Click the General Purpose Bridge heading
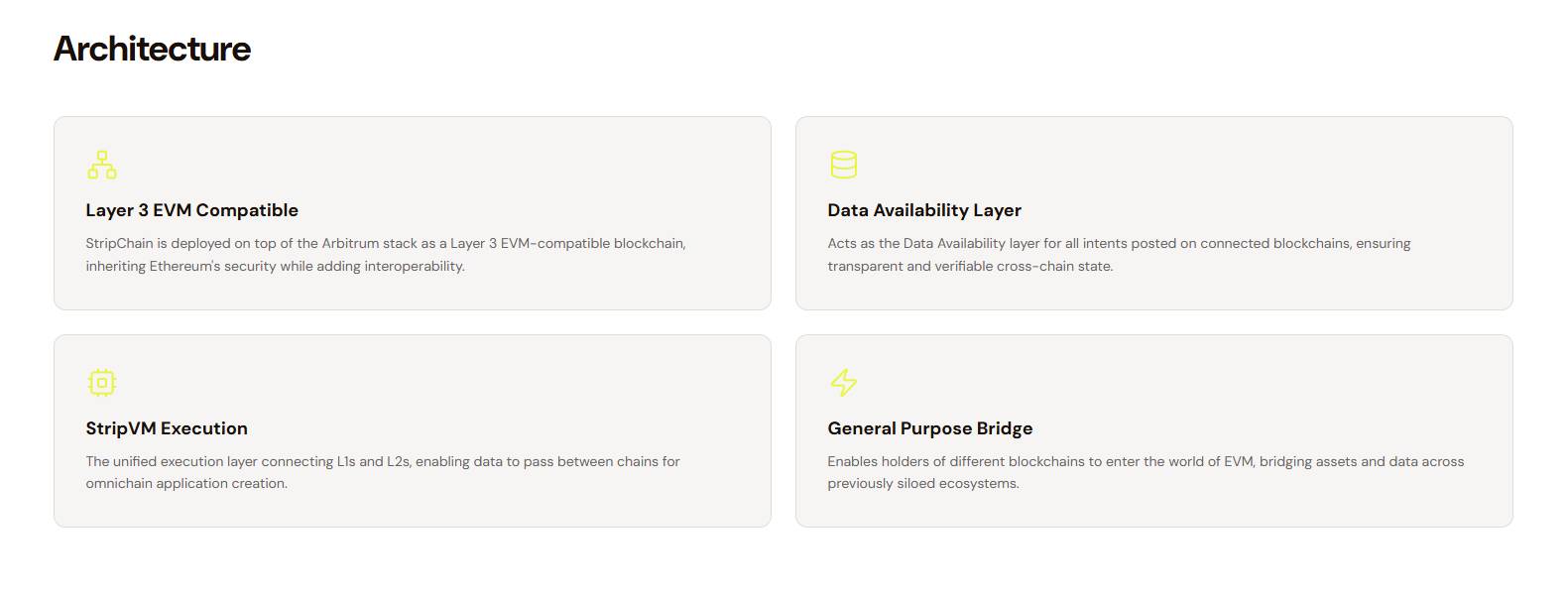The image size is (1568, 601). (930, 428)
